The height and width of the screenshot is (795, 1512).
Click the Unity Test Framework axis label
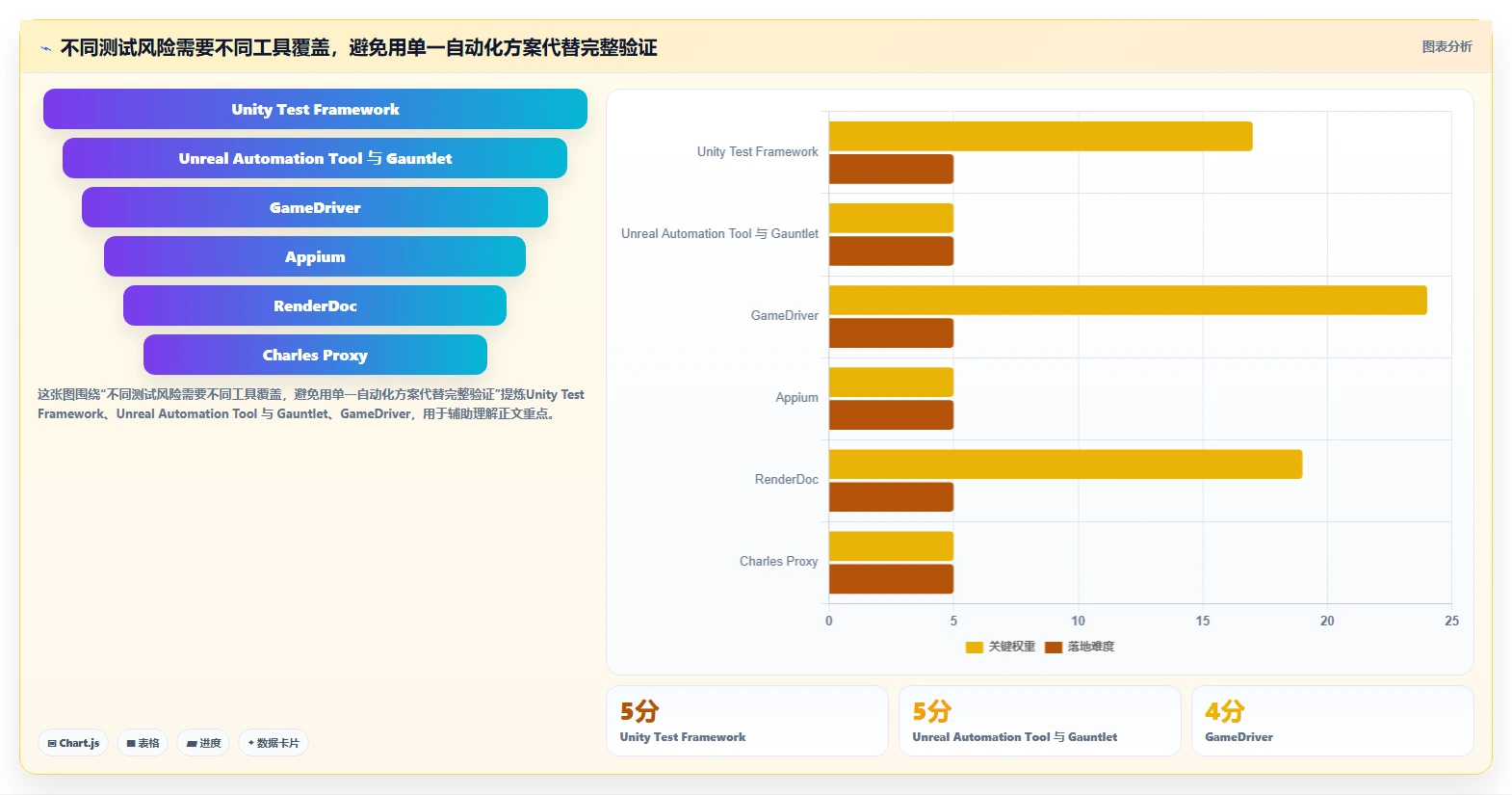pyautogui.click(x=757, y=152)
